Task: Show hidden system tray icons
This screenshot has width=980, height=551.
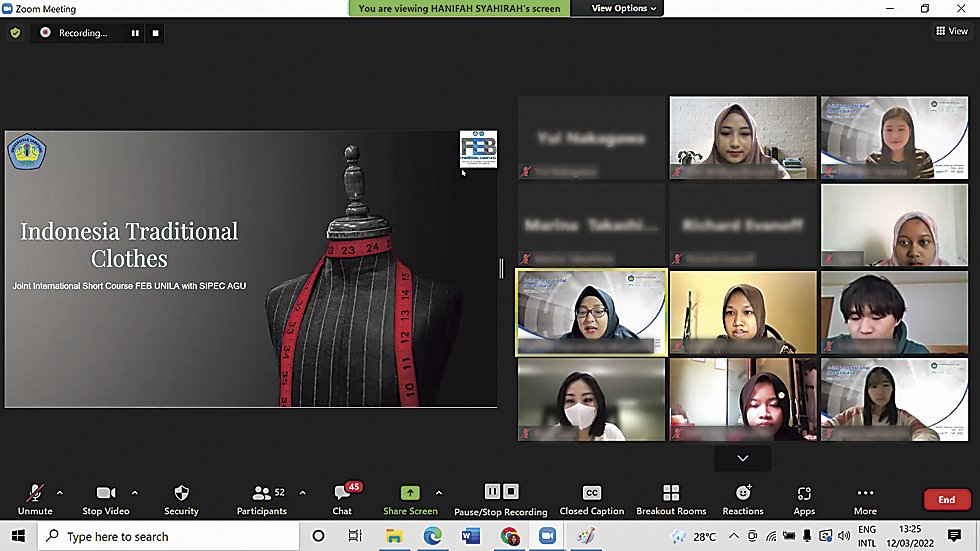Action: click(x=734, y=536)
